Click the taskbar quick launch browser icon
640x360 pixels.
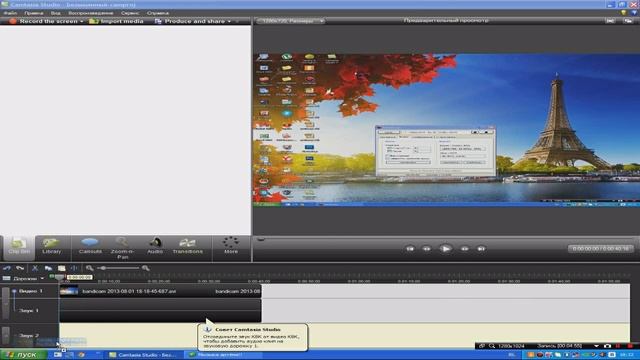pos(81,355)
